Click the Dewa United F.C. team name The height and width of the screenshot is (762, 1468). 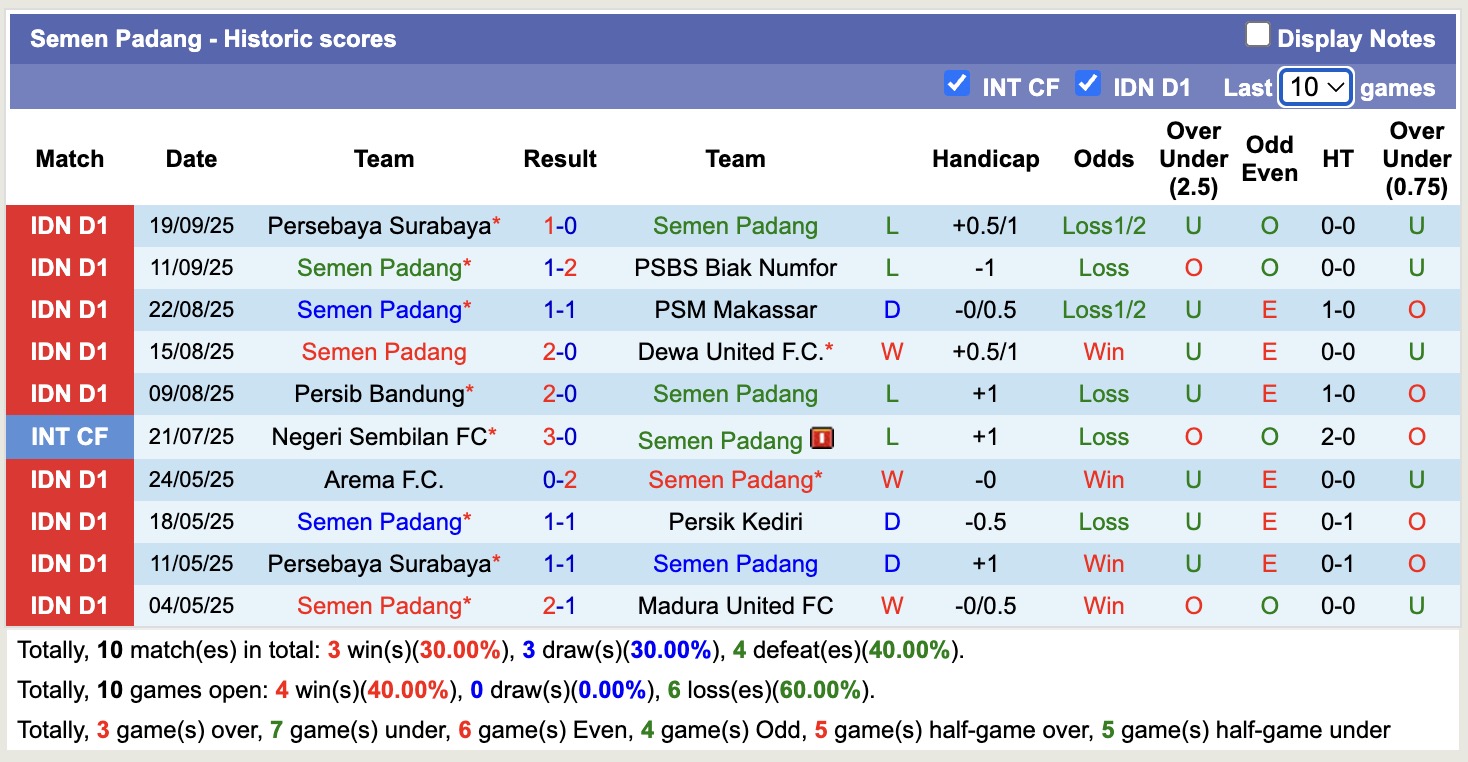pos(730,352)
